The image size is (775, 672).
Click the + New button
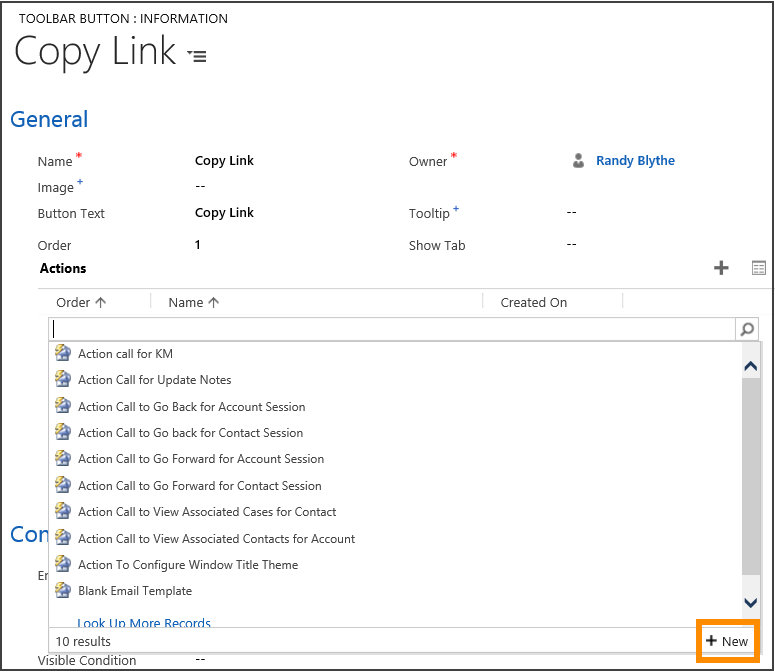(x=727, y=641)
